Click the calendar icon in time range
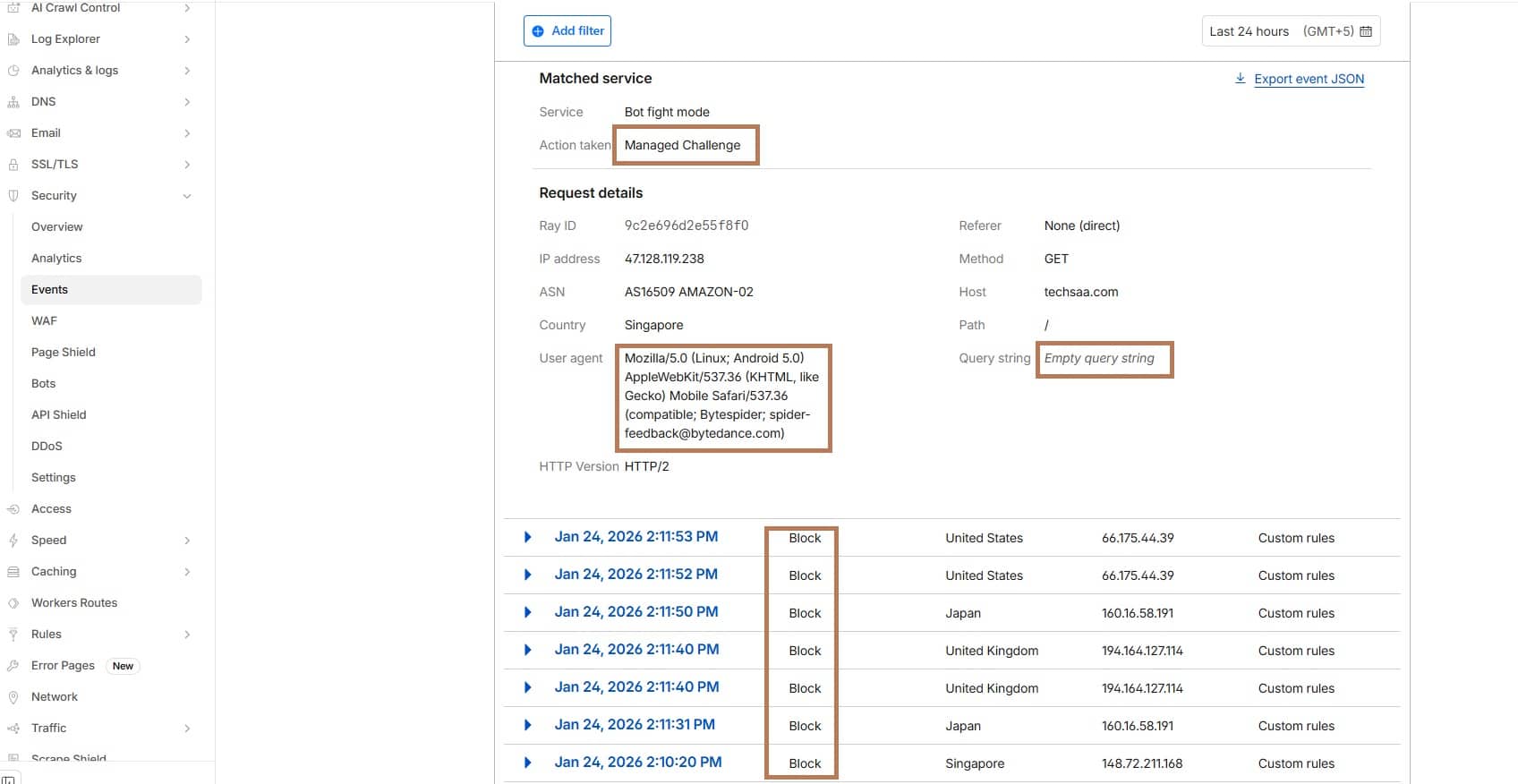Screen dimensions: 1518x784 click(x=1366, y=31)
